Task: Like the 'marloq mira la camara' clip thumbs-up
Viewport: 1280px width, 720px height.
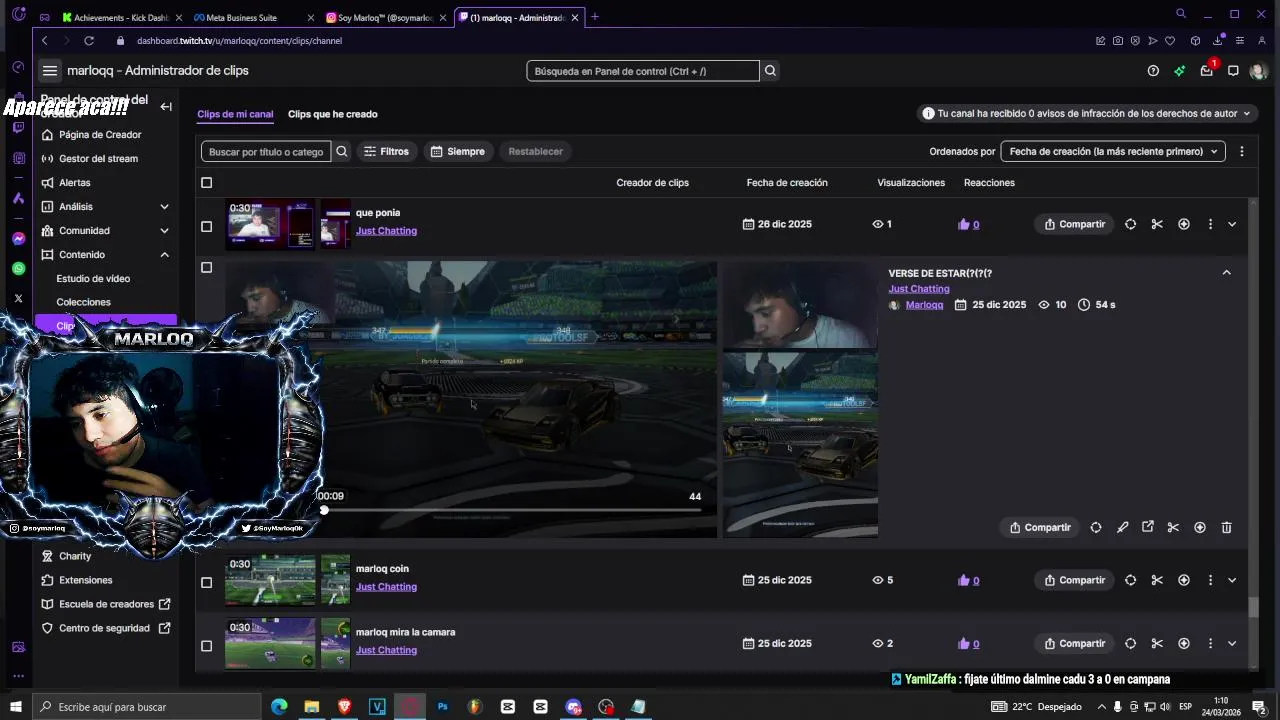Action: (x=964, y=644)
